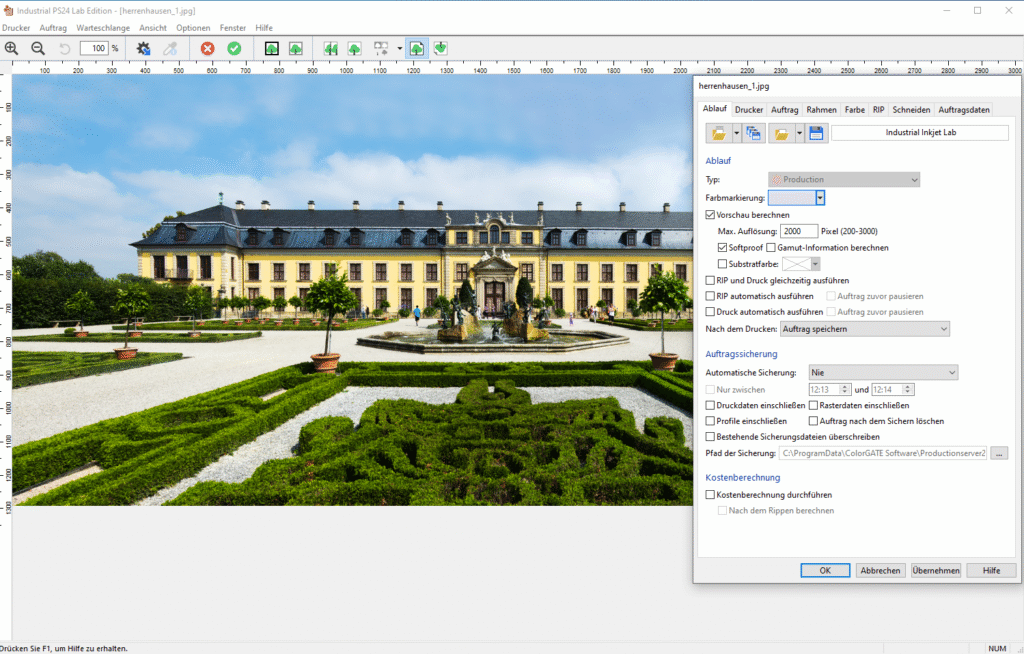The image size is (1024, 654).
Task: Disable the Softproof checkbox
Action: [x=722, y=247]
